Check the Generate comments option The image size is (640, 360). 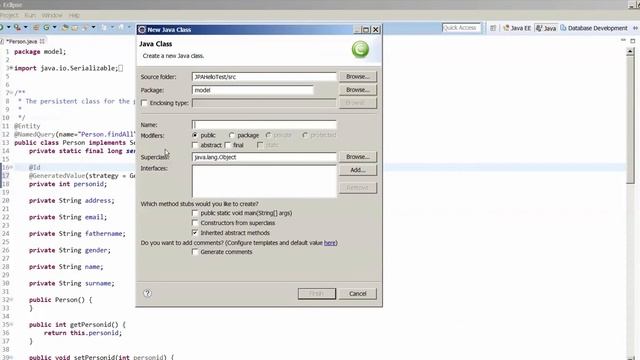195,252
